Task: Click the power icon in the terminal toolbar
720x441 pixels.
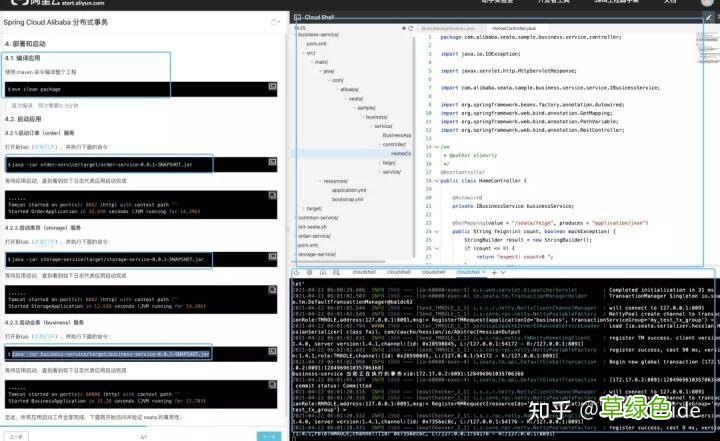Action: point(297,272)
